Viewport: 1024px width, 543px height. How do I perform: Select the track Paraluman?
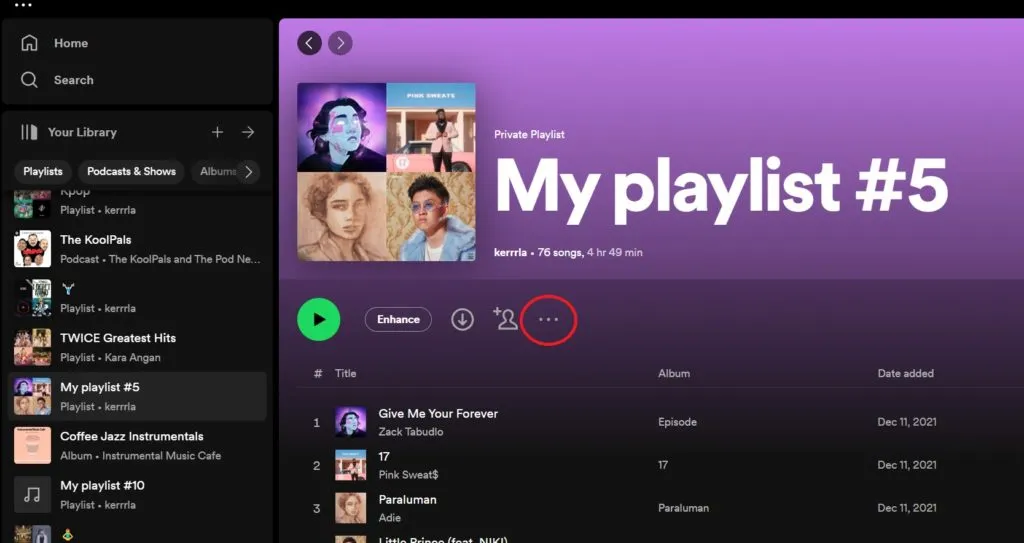(x=408, y=500)
